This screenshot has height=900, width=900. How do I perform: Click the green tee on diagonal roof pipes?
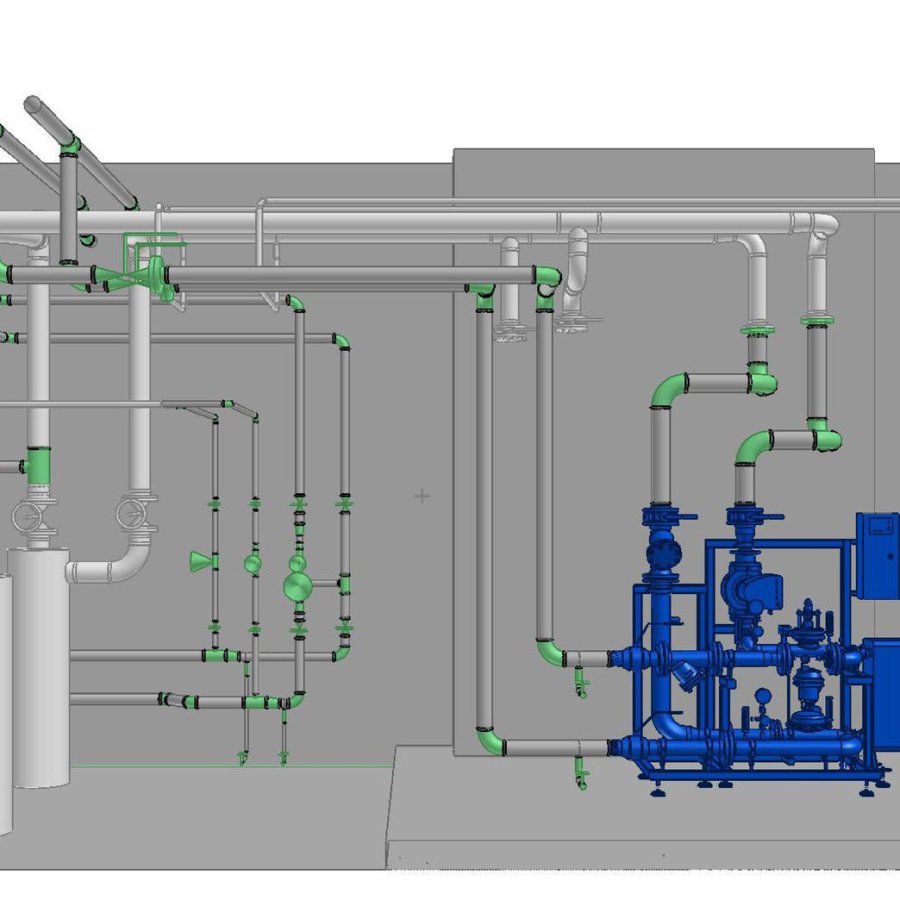pos(70,147)
